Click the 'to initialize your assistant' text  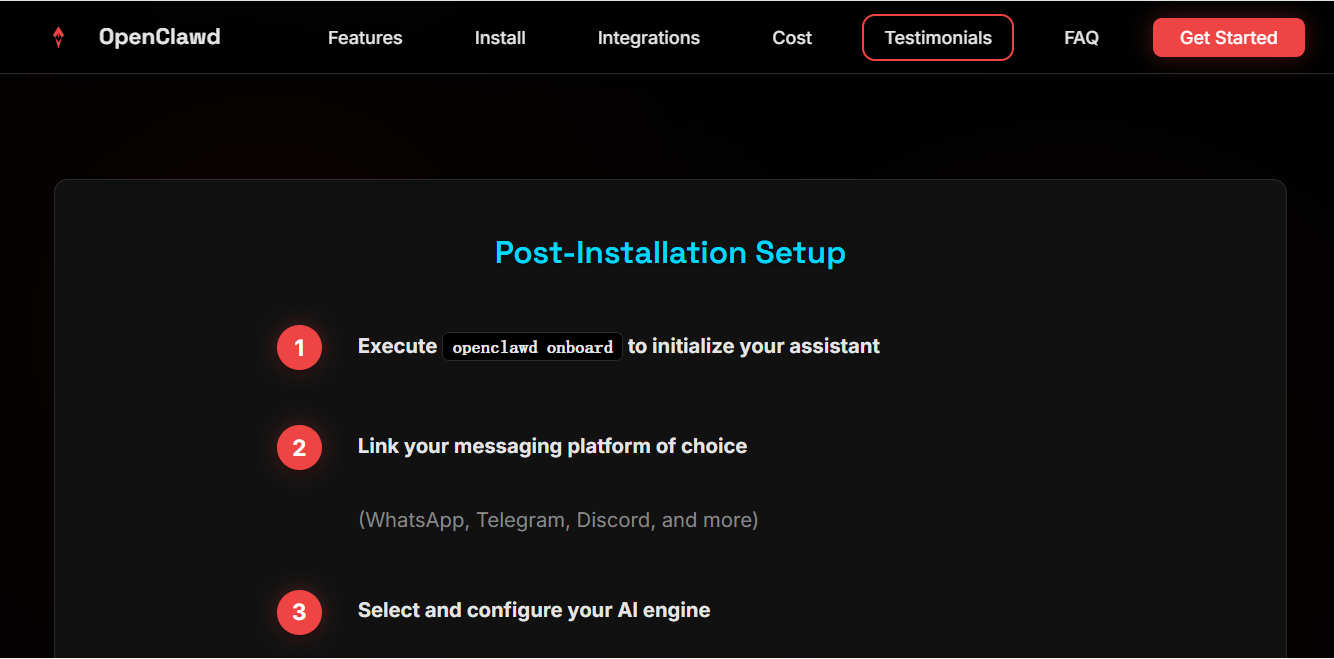[x=753, y=346]
